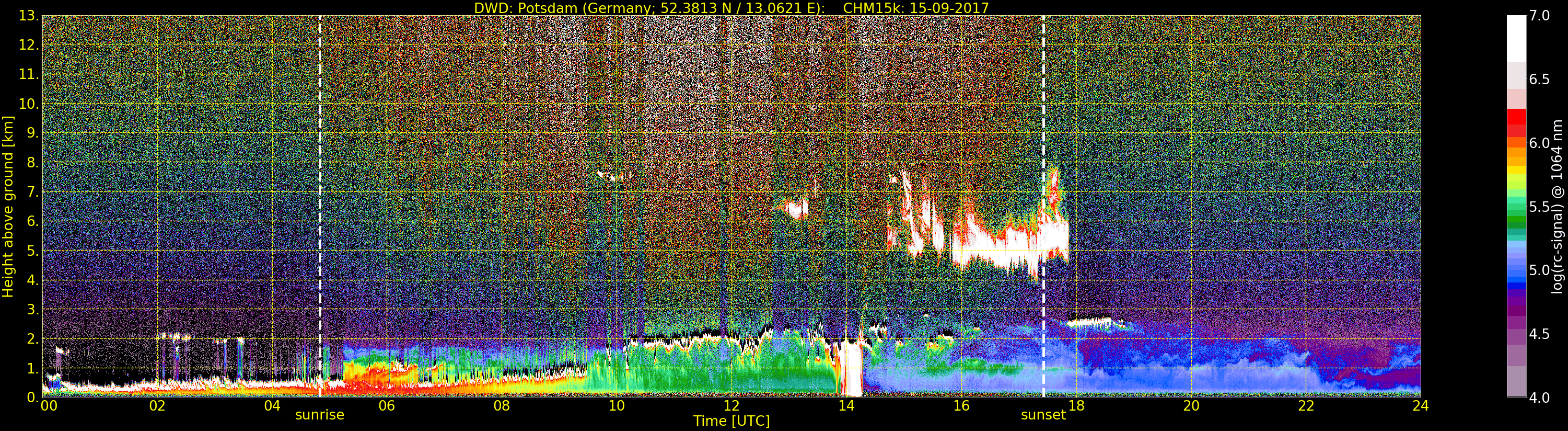
Task: Select the "sunrise" label below the time axis
Action: (320, 415)
